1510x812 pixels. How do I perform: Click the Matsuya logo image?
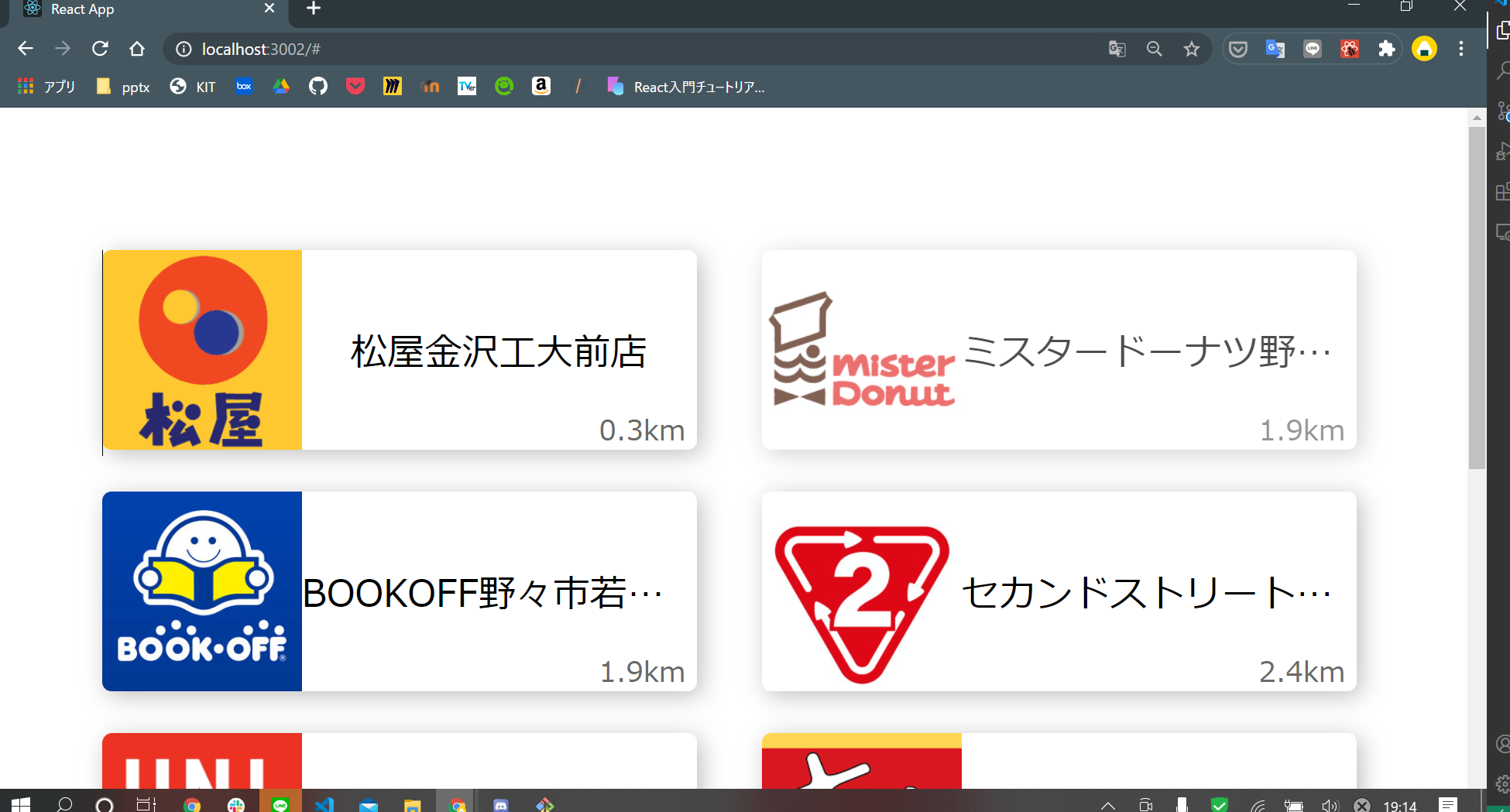[202, 350]
